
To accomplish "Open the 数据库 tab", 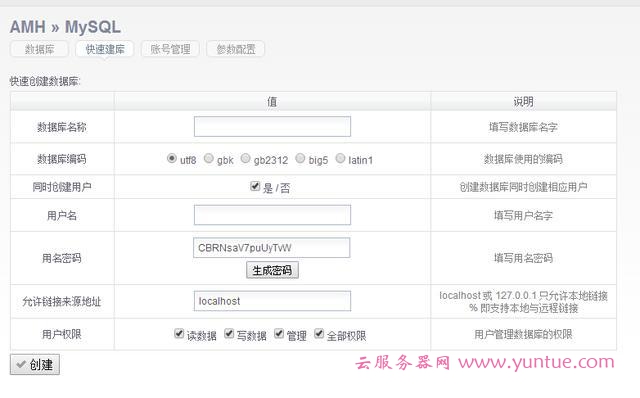I will 39,49.
